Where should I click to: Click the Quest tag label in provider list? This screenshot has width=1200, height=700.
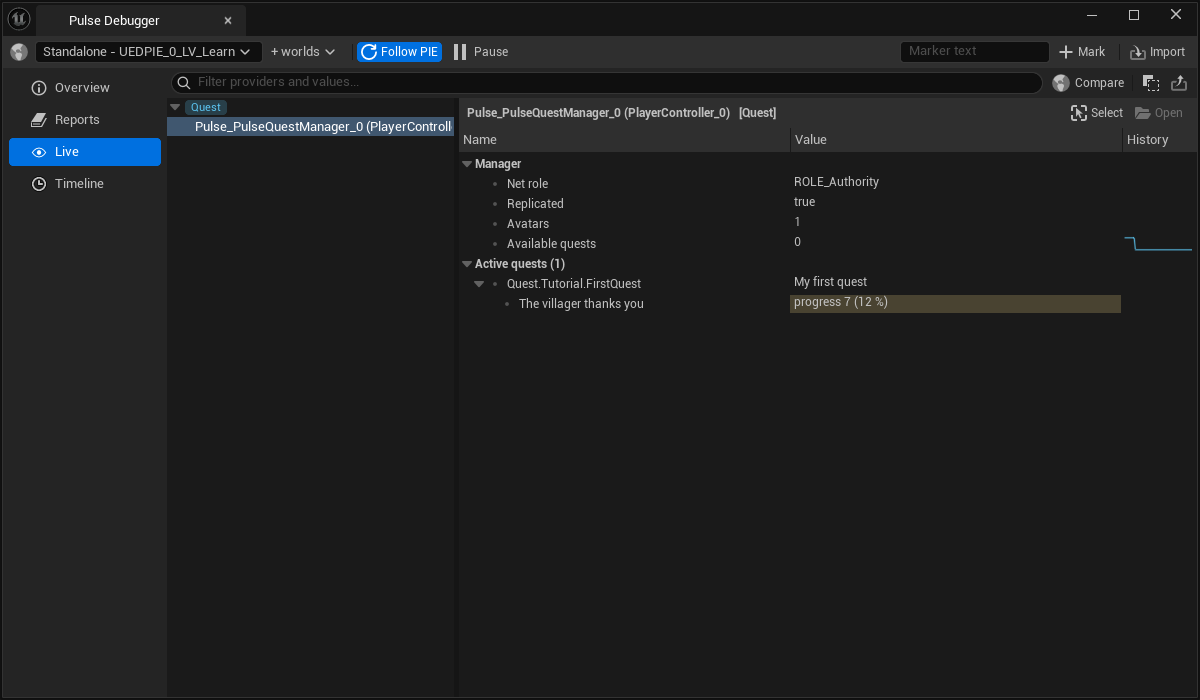tap(206, 107)
